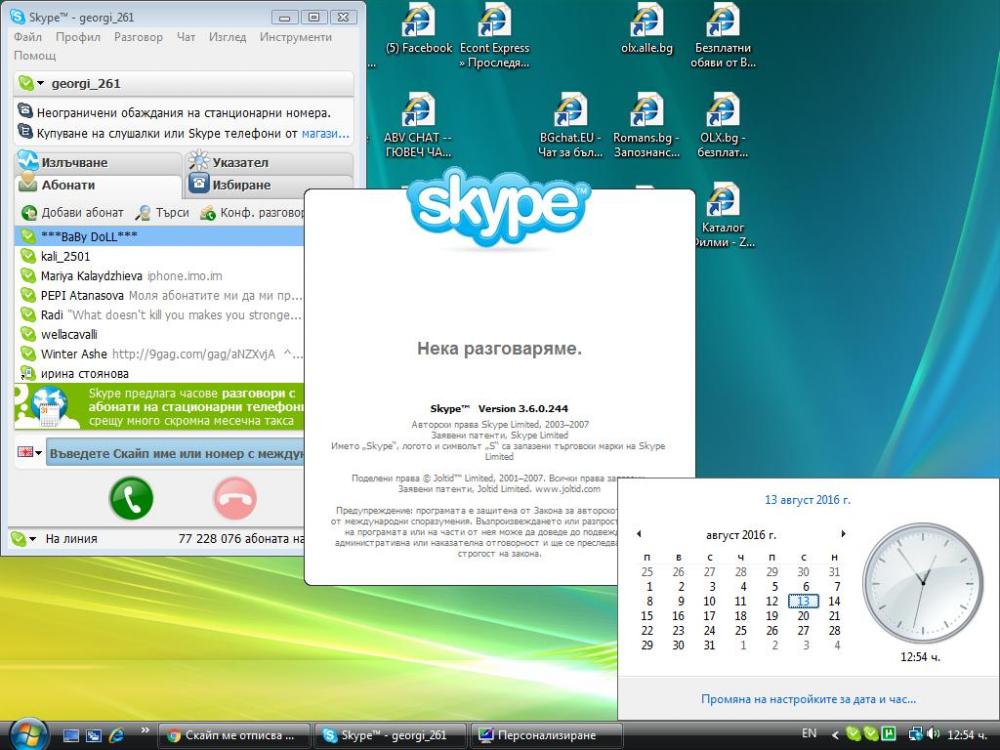Select contact Winter Ashe
Viewport: 1000px width, 750px height.
coord(159,354)
